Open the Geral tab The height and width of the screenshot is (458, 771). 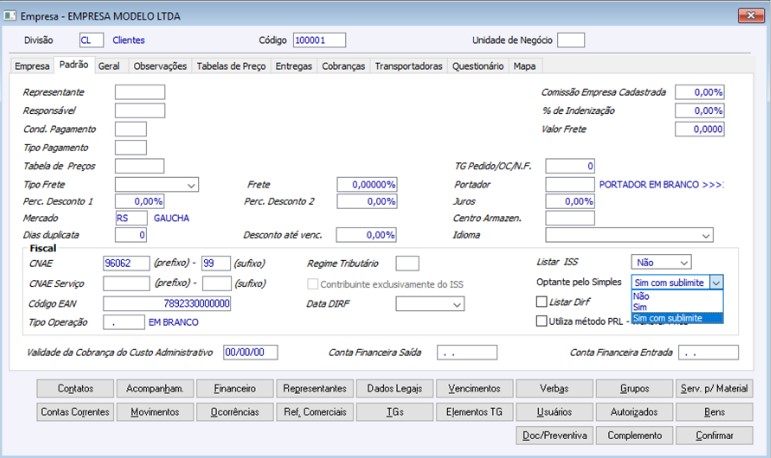[109, 66]
